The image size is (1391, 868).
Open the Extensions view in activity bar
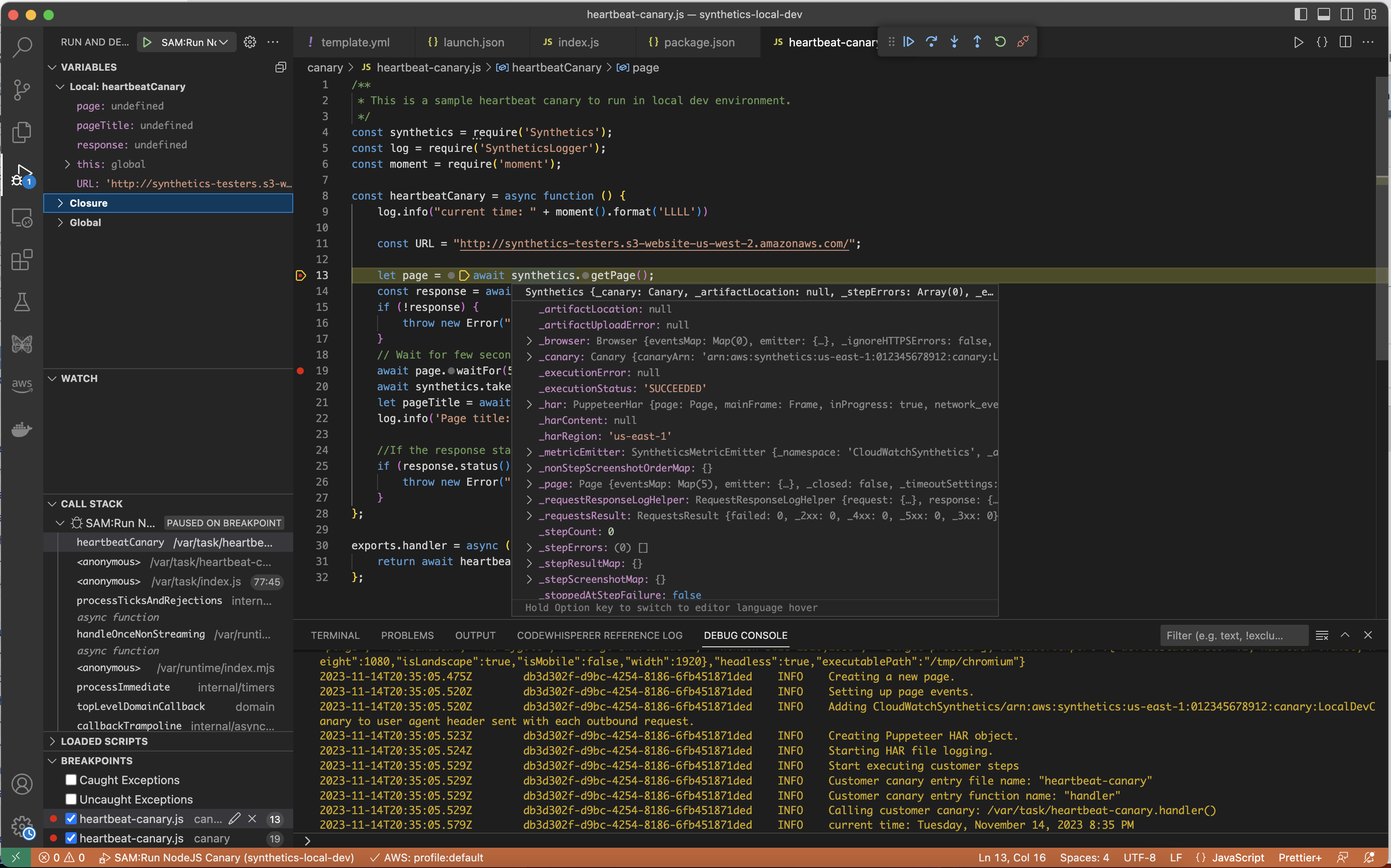coord(22,260)
